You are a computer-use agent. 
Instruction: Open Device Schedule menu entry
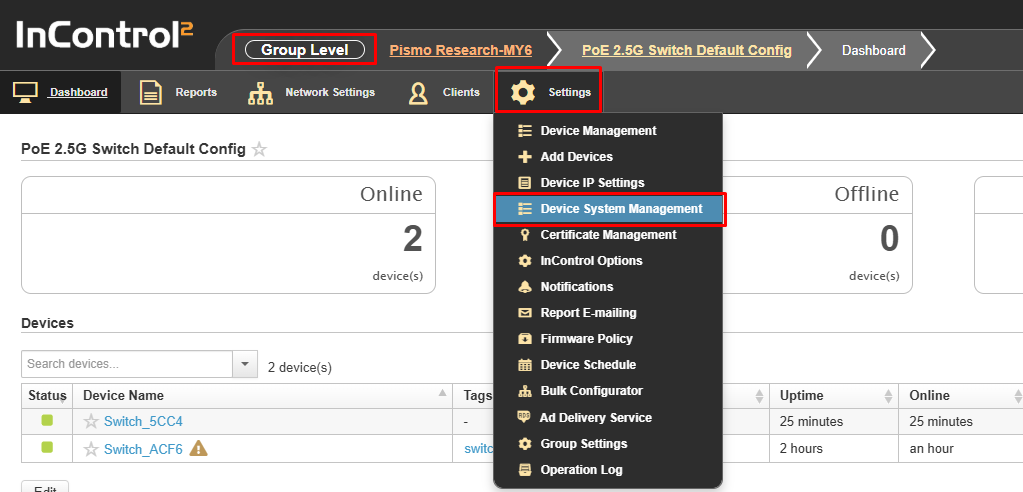pyautogui.click(x=608, y=365)
